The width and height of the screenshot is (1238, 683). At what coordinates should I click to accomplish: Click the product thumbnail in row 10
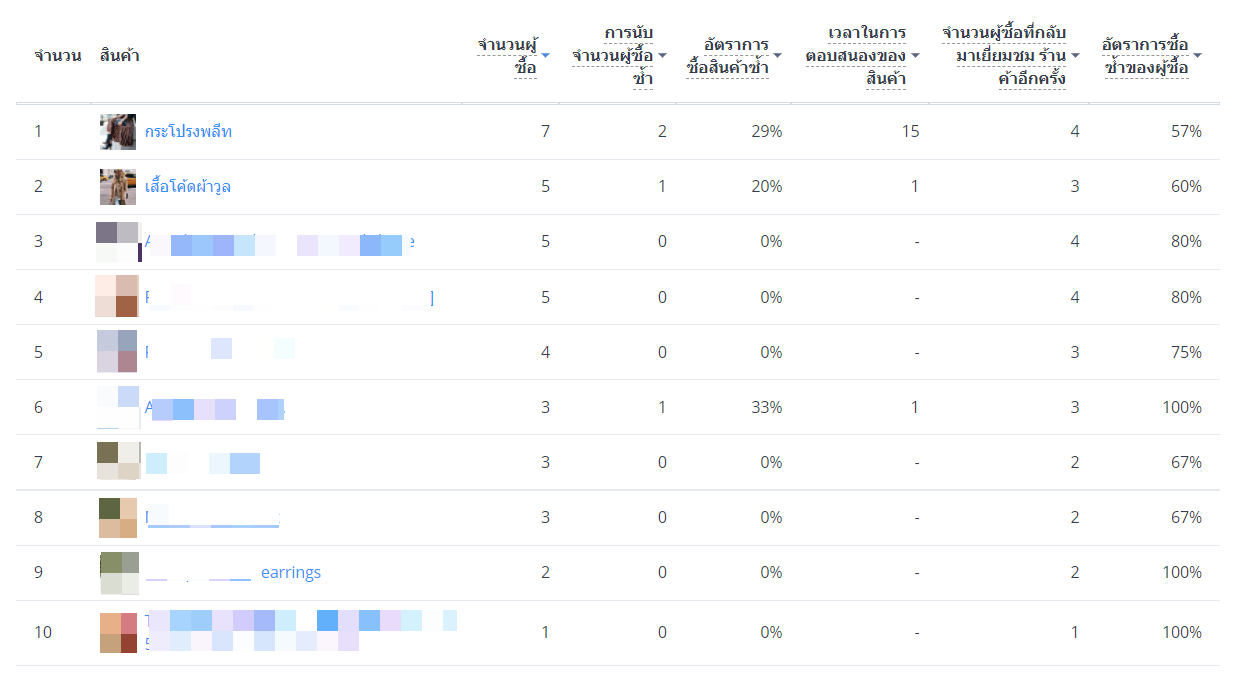[118, 632]
